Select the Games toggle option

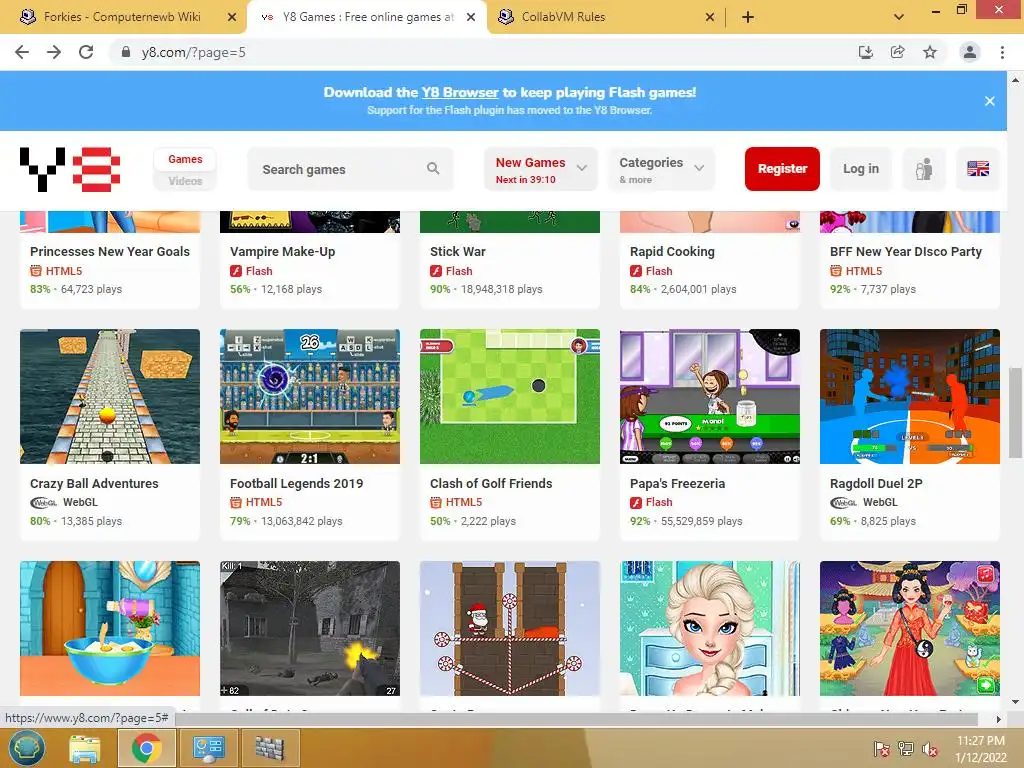tap(185, 159)
